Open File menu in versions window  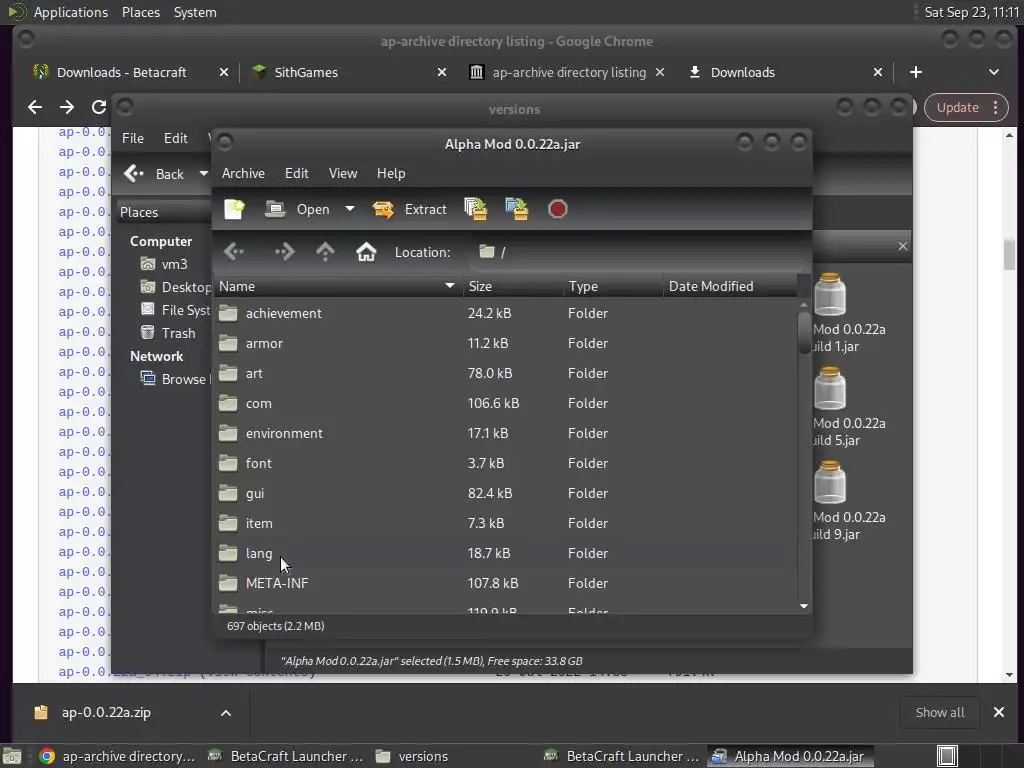point(133,138)
